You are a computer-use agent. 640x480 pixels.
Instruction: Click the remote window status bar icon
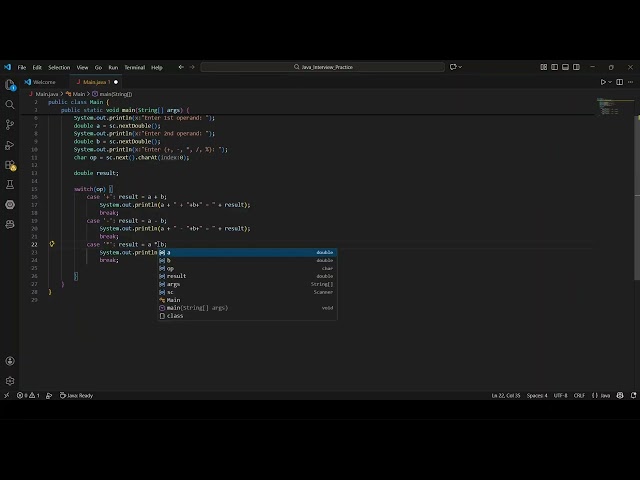click(x=7, y=395)
